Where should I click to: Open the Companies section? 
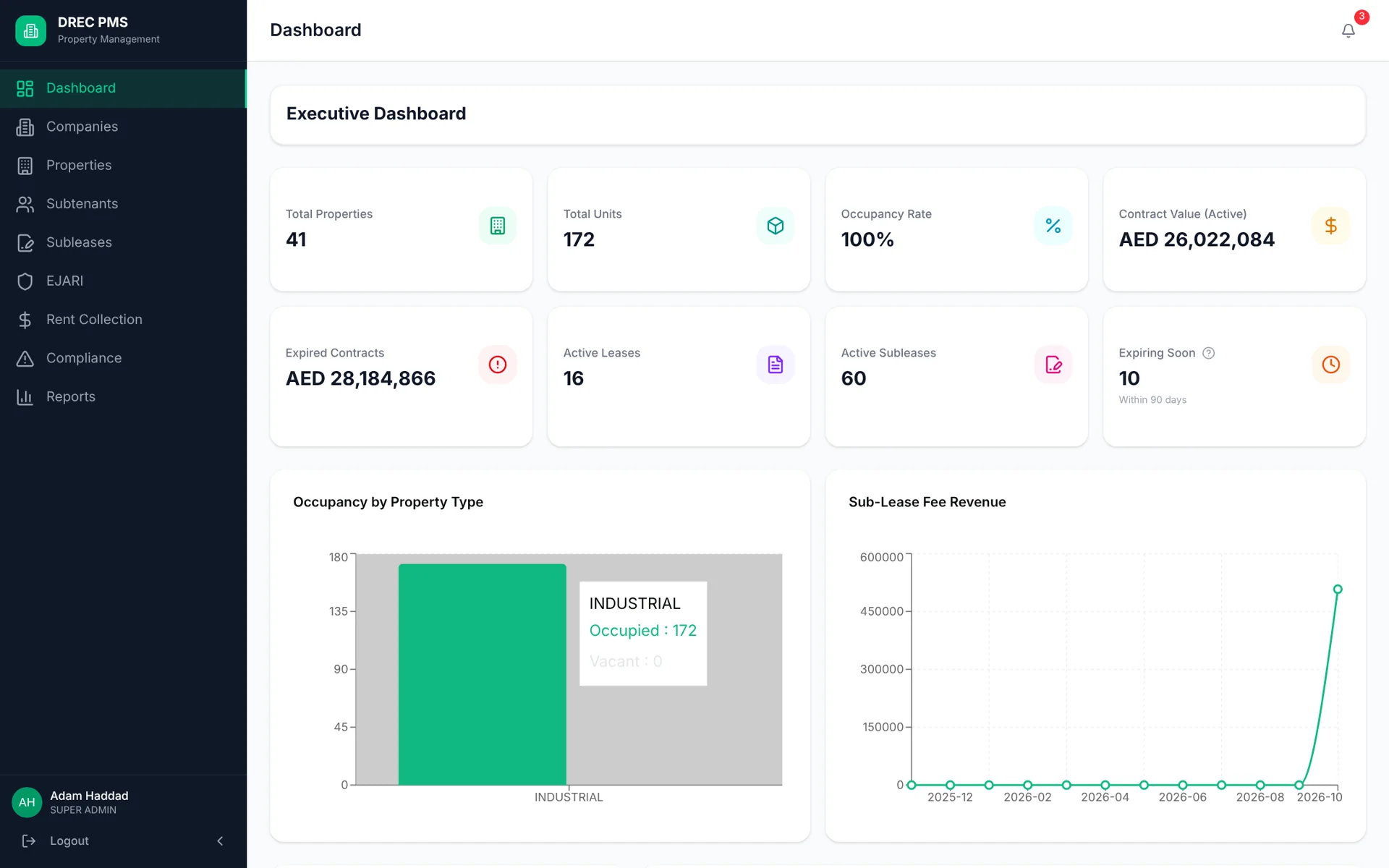(x=123, y=127)
